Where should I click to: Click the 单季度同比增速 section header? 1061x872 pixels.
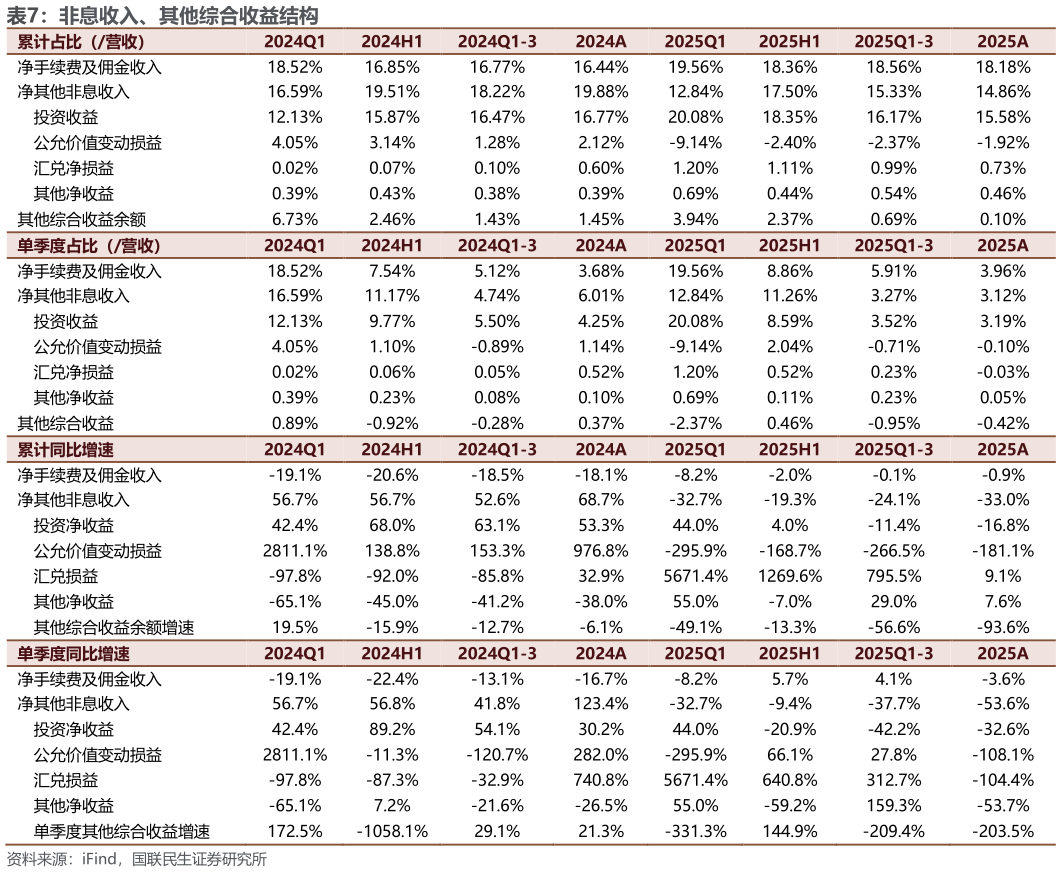(x=74, y=654)
